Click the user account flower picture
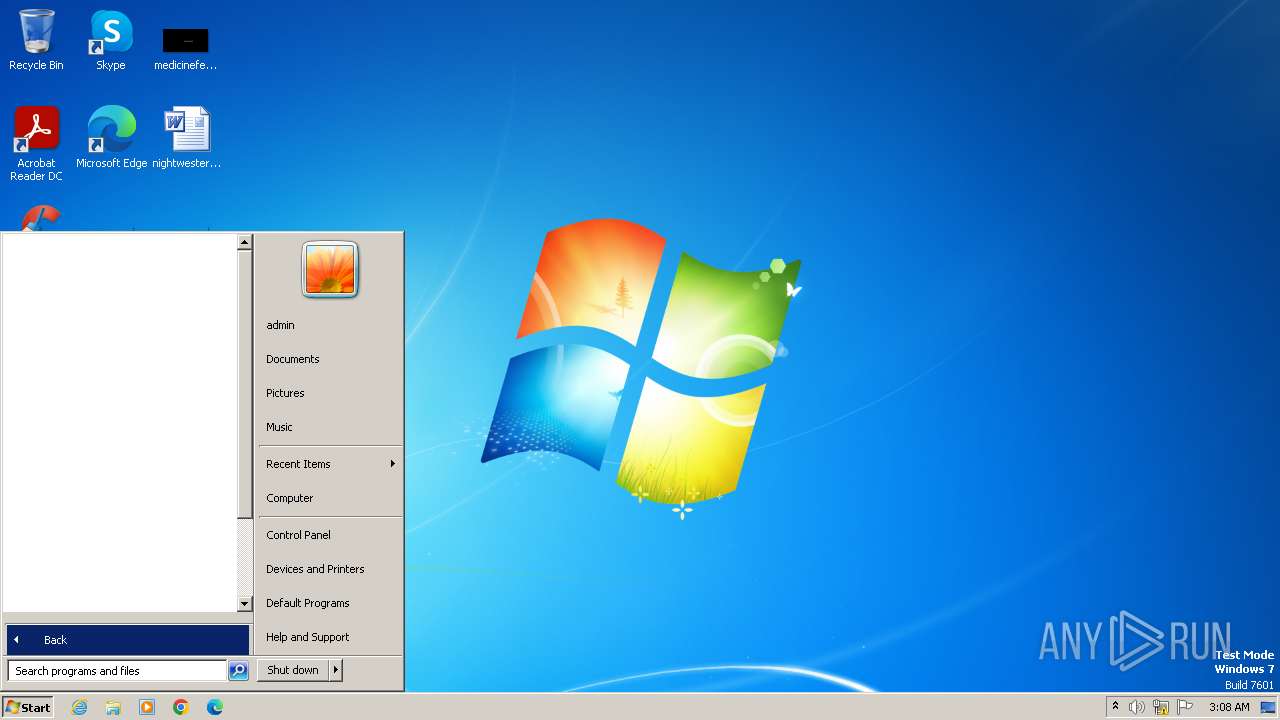Image resolution: width=1280 pixels, height=720 pixels. pos(330,269)
